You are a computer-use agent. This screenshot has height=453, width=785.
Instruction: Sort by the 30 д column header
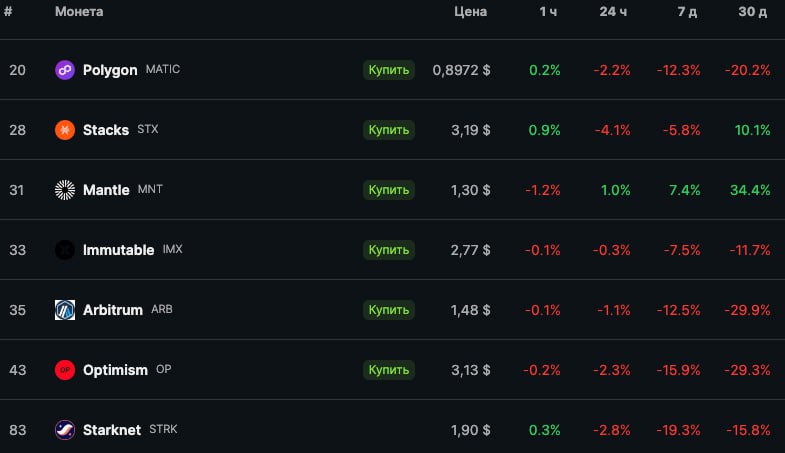(x=754, y=12)
